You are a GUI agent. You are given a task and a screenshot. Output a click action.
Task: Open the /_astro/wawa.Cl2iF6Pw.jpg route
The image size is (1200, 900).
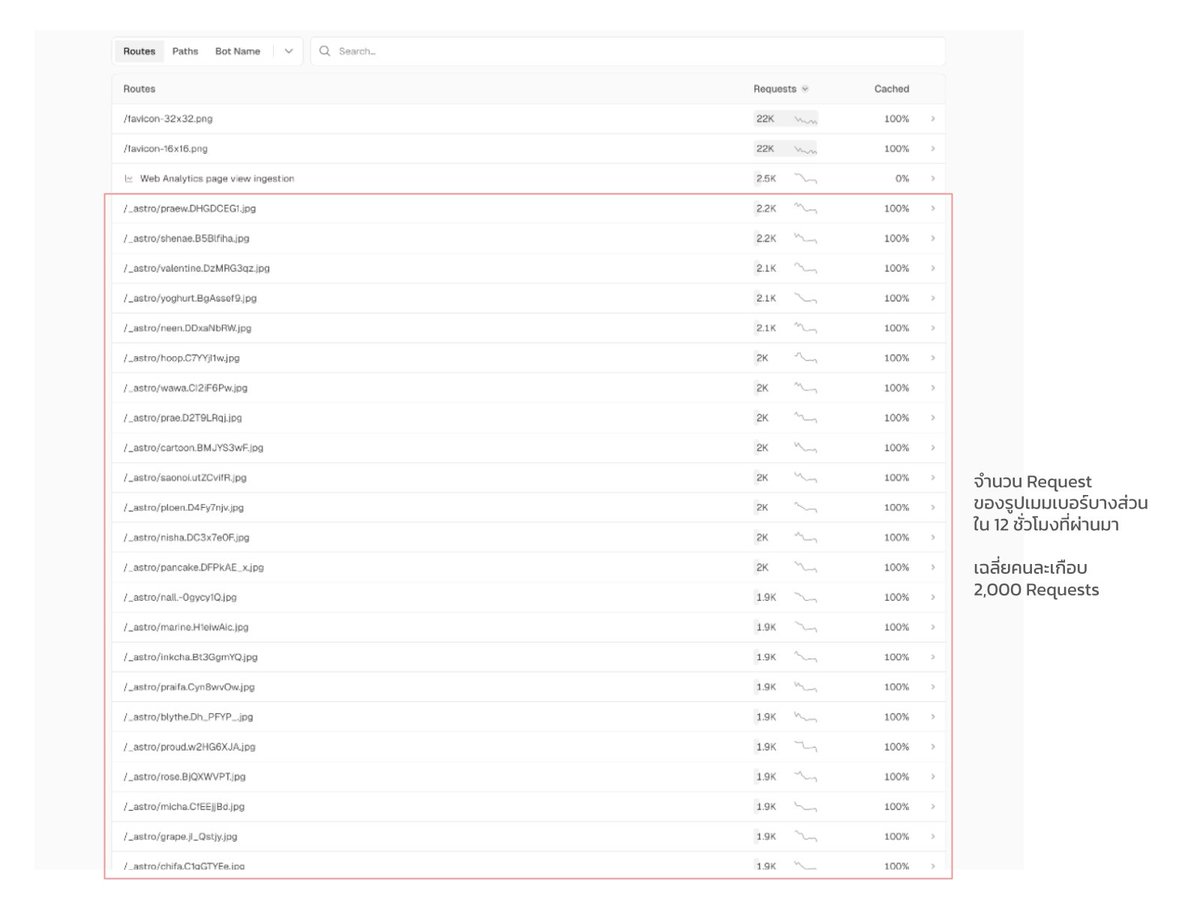point(185,388)
